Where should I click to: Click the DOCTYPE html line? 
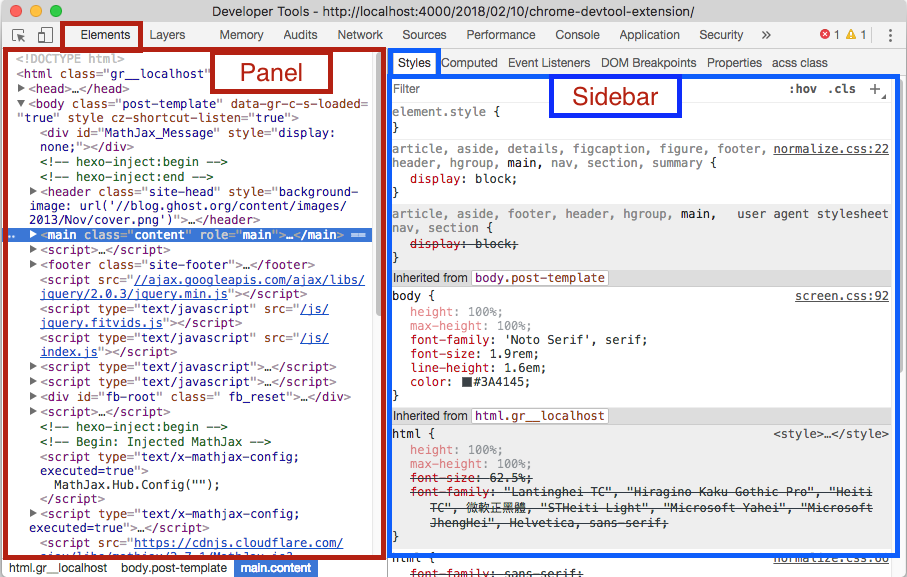70,59
